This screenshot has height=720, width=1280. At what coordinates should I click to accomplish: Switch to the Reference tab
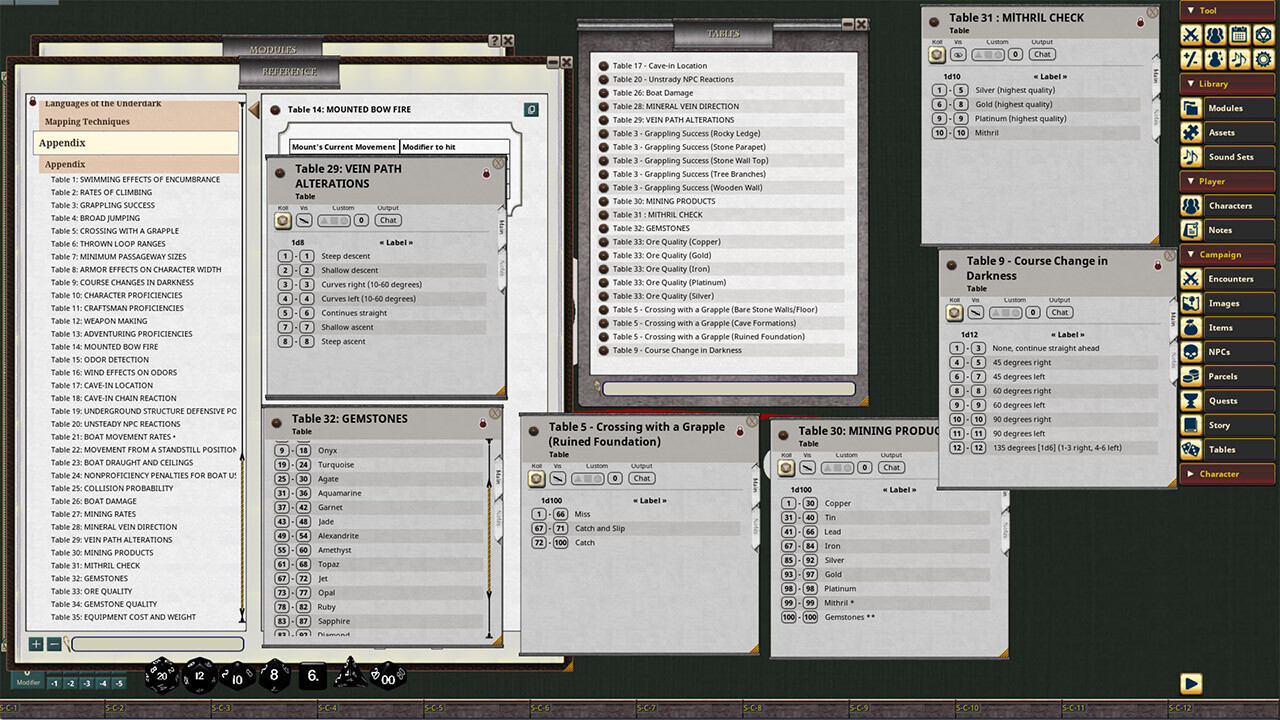tap(290, 72)
